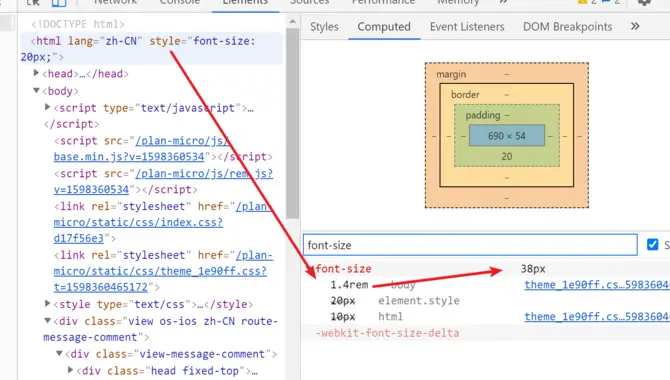Select the message-comment class text line

96,337
